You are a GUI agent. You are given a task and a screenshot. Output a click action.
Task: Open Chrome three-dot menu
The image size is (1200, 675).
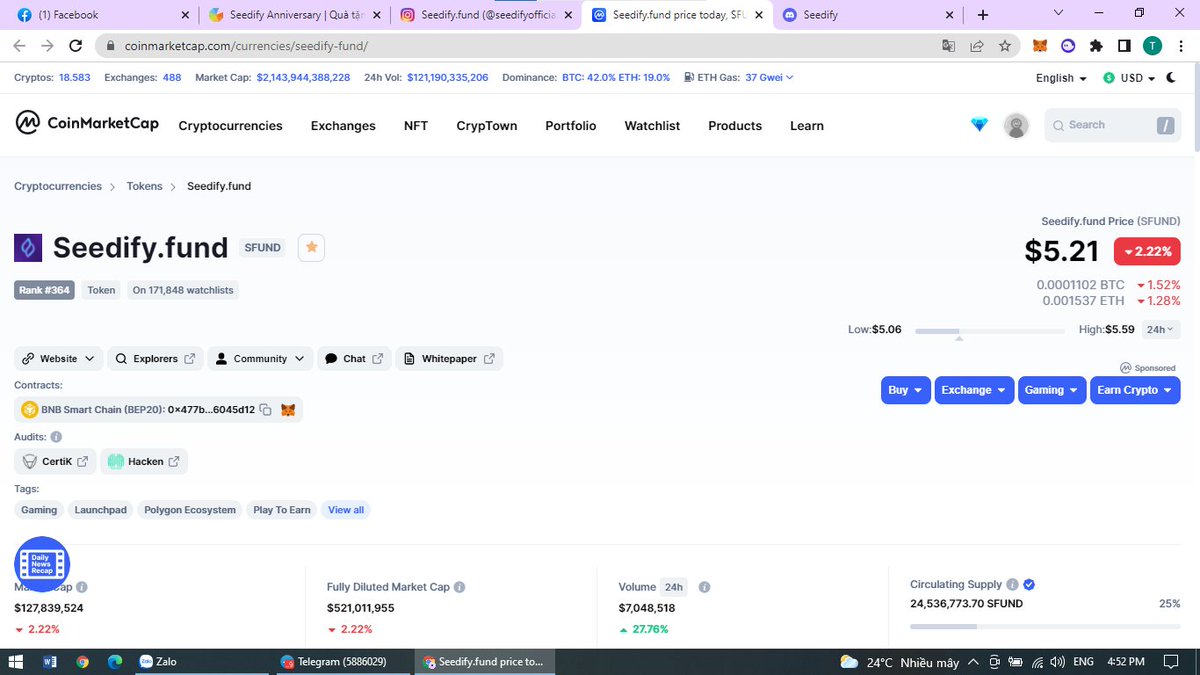click(x=1181, y=46)
